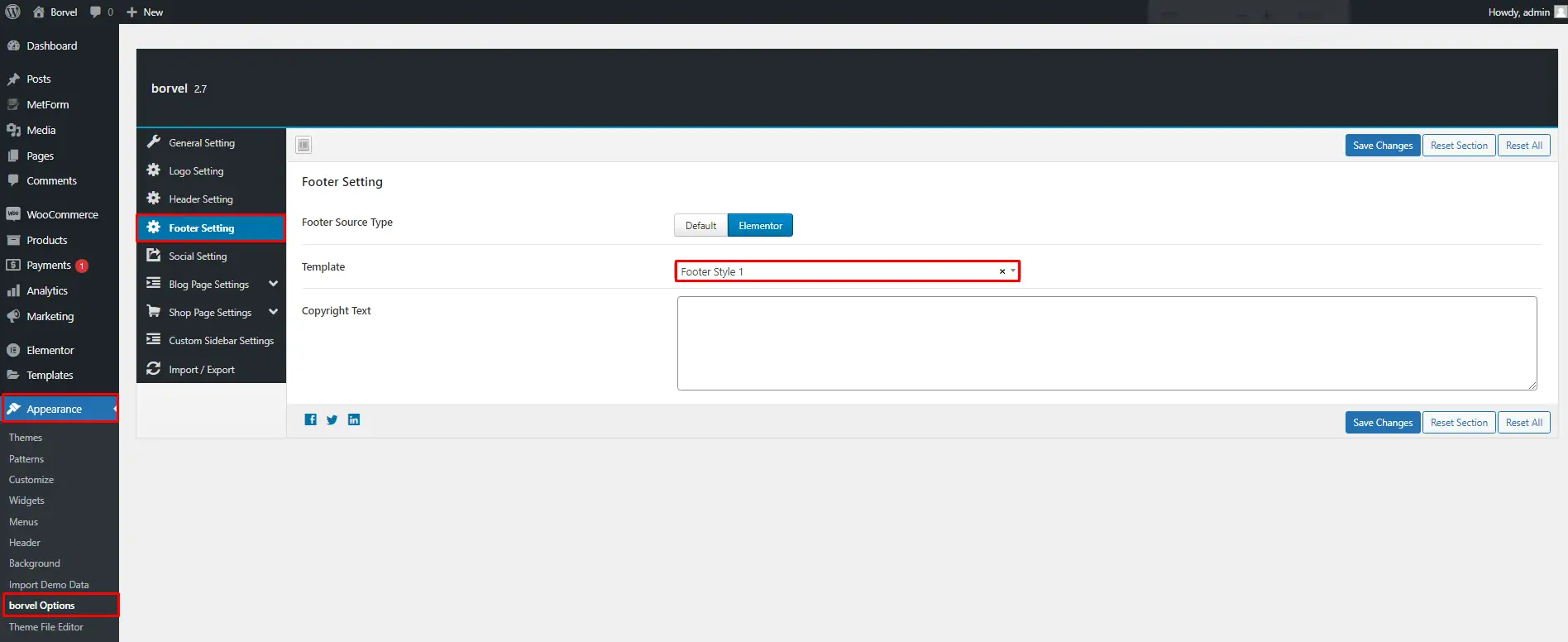Open the WordPress logo menu

[x=13, y=12]
